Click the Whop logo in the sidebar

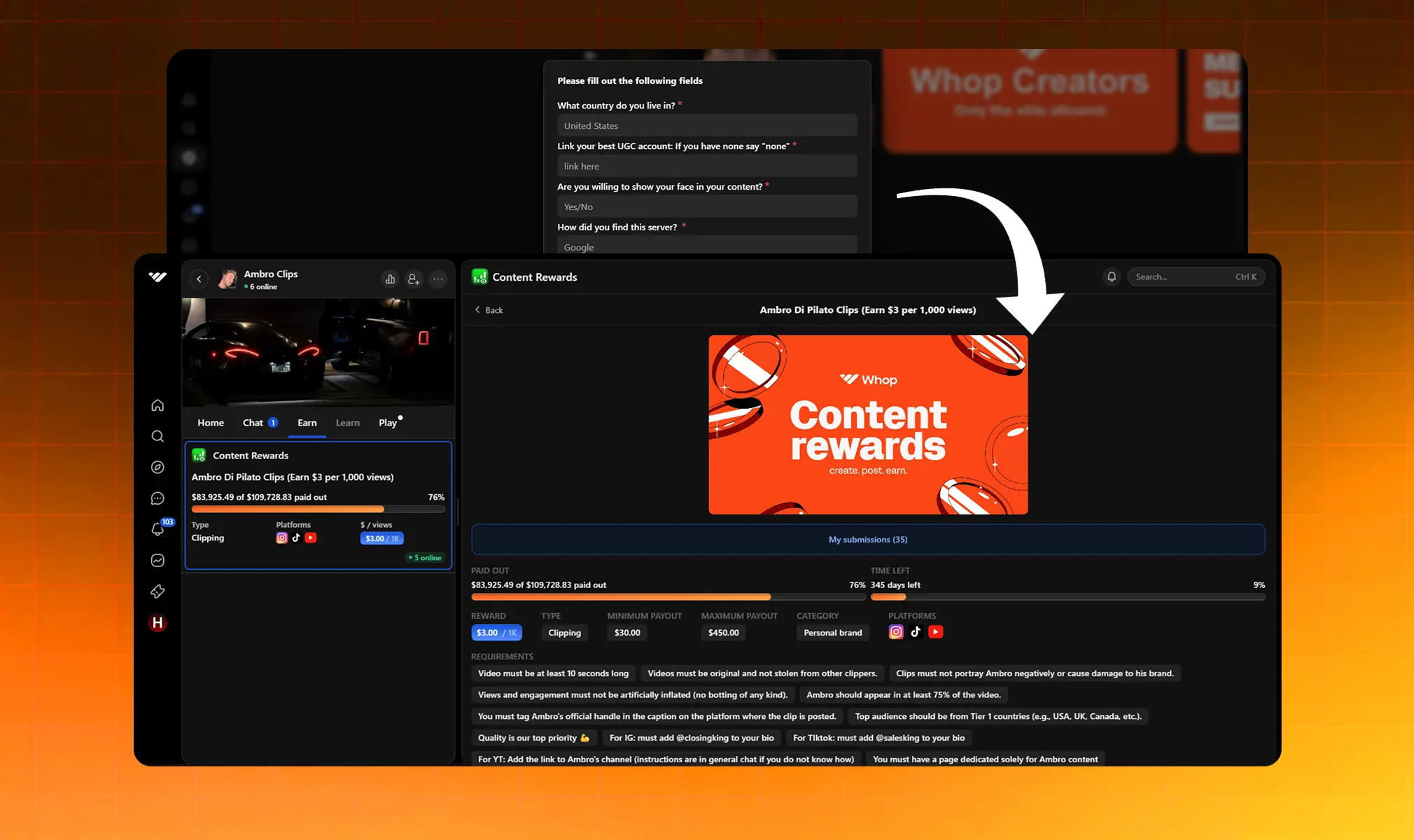[157, 277]
